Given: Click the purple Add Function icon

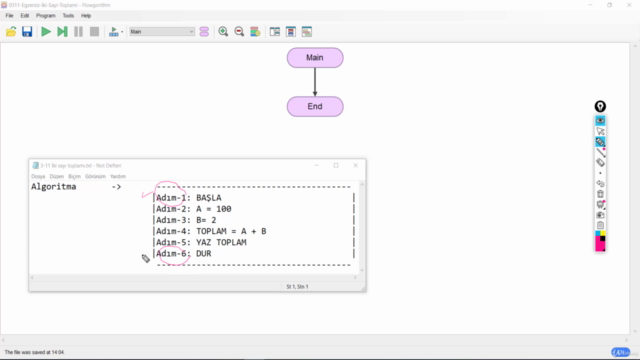Looking at the screenshot, I should 204,32.
